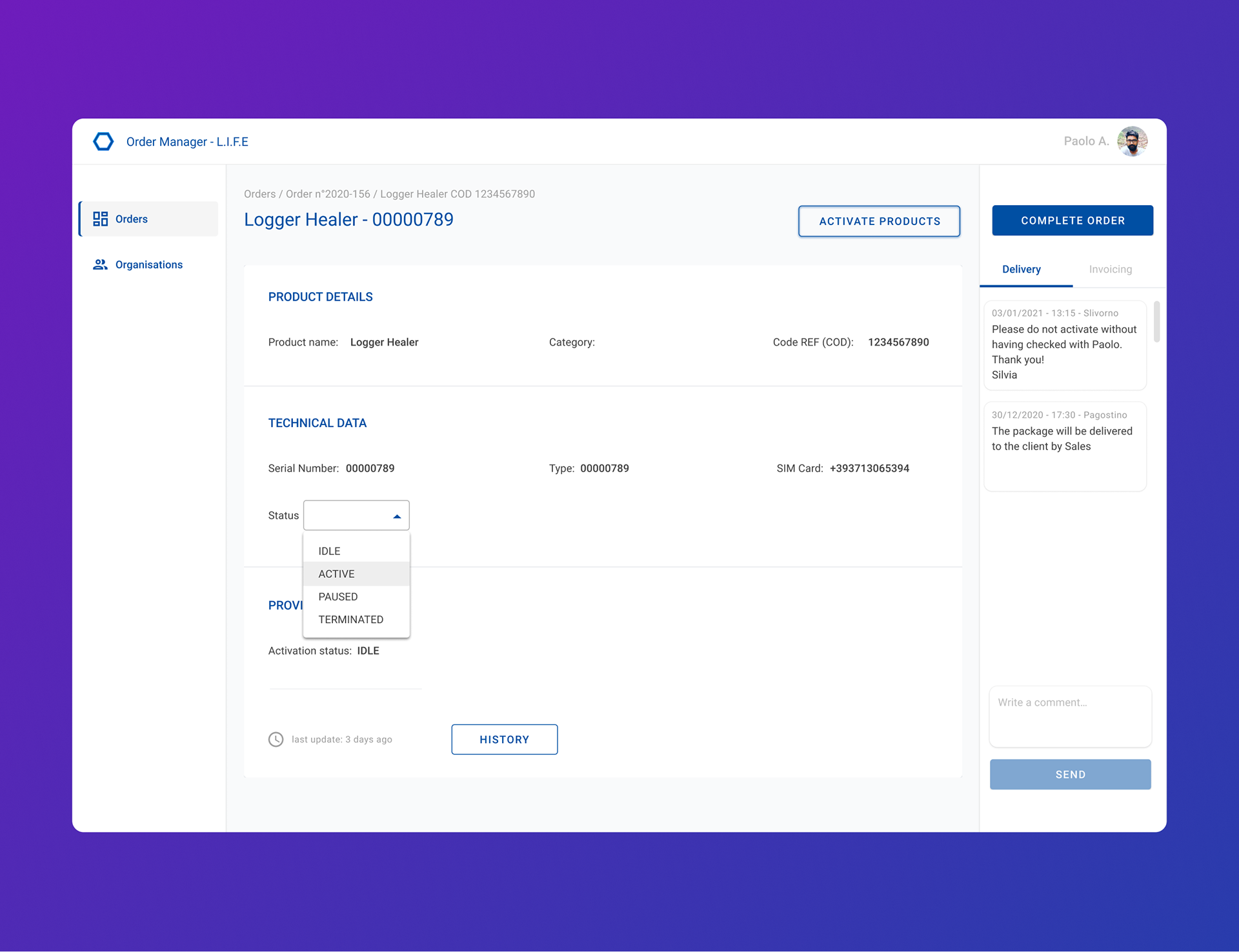This screenshot has height=952, width=1239.
Task: Click Silvorno's comment from 03/01/2021
Action: tap(1065, 345)
